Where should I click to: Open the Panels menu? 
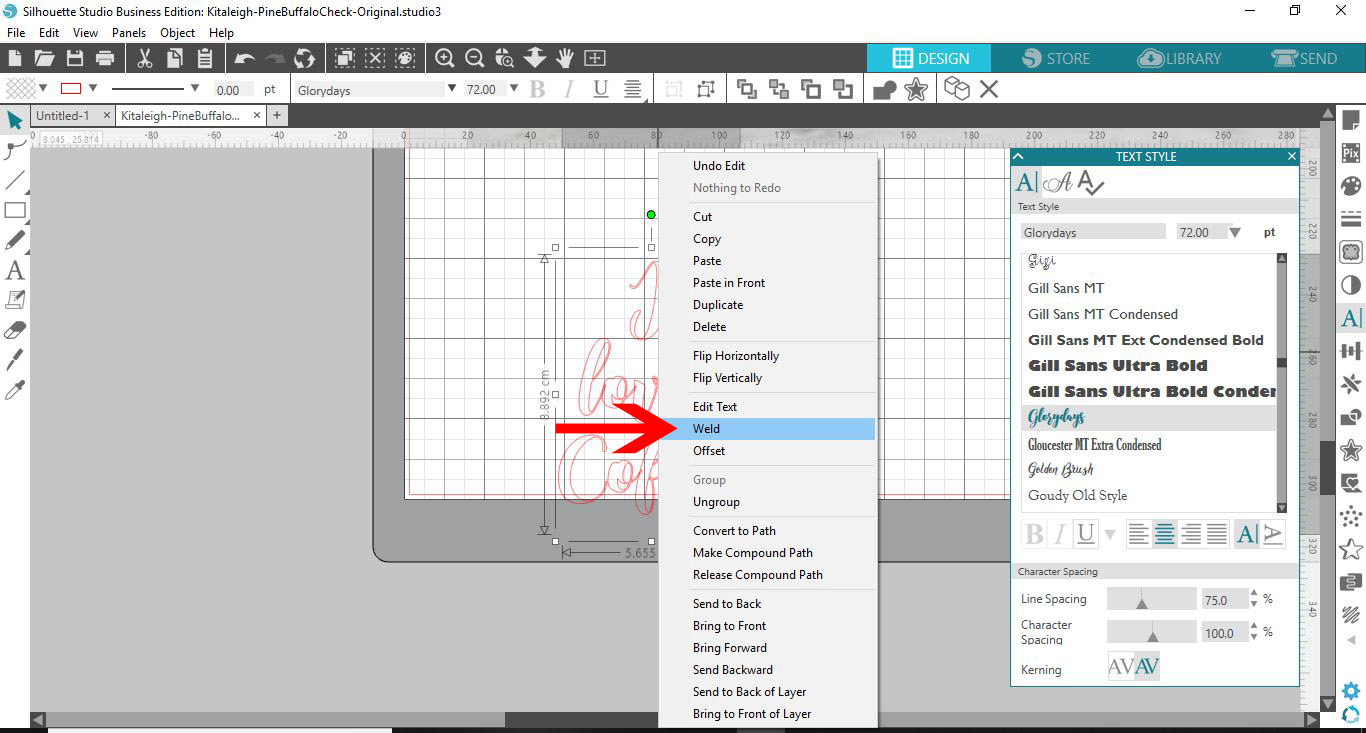pyautogui.click(x=129, y=33)
